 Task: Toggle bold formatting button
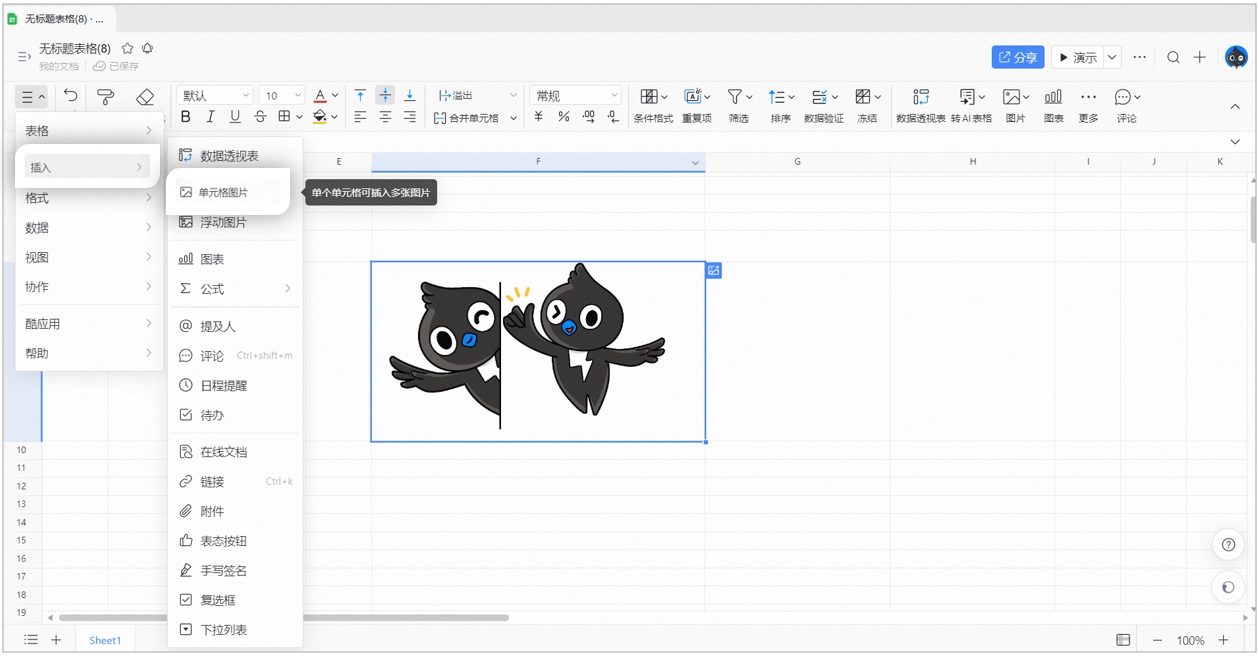tap(185, 117)
